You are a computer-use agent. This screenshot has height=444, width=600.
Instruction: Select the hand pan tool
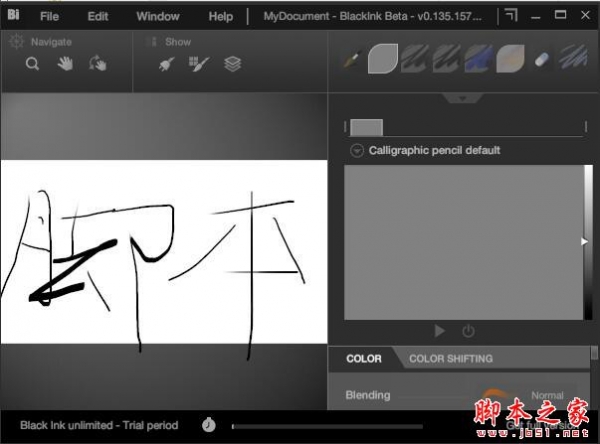click(65, 64)
